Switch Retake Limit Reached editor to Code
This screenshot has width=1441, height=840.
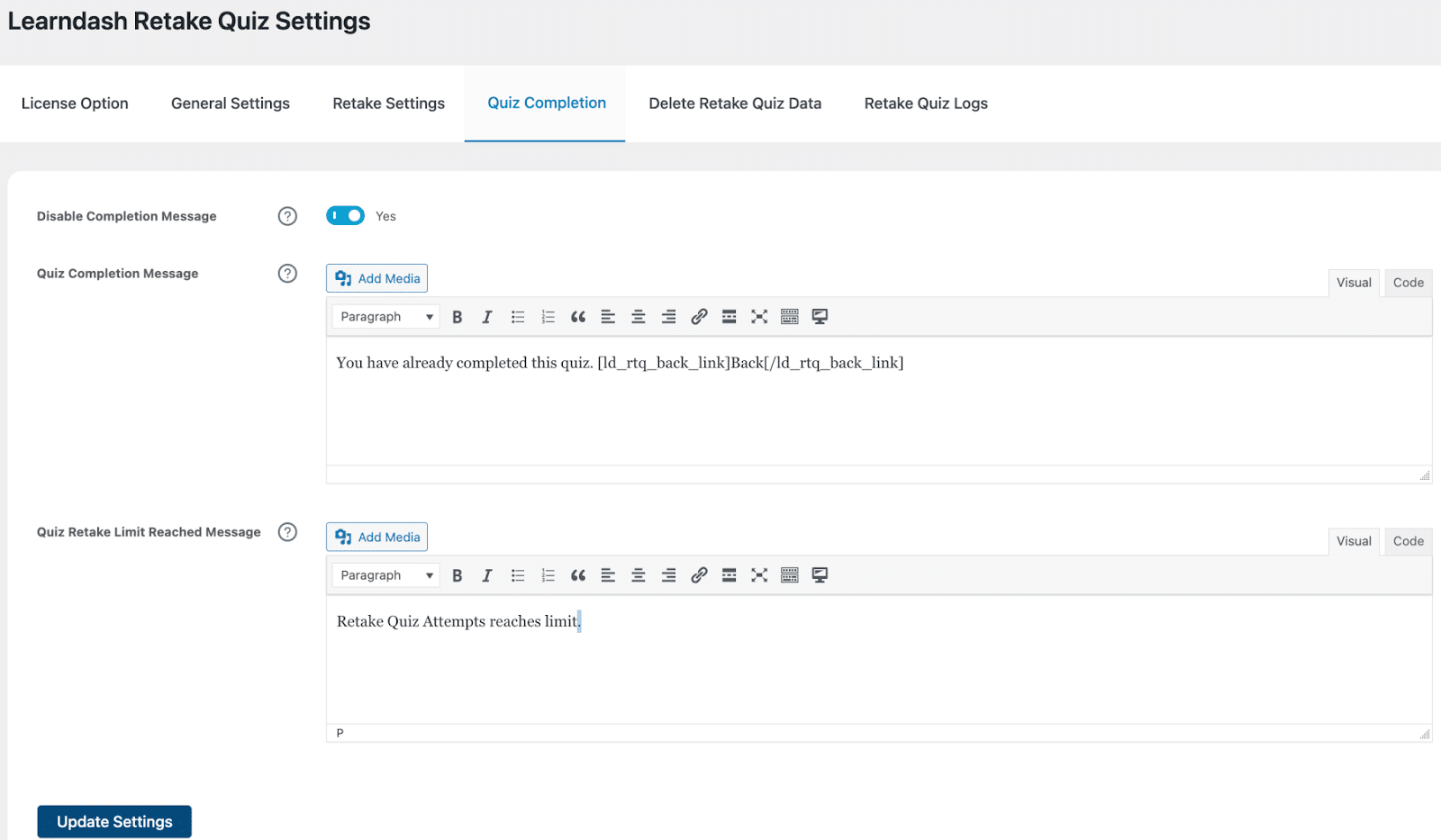(1409, 541)
